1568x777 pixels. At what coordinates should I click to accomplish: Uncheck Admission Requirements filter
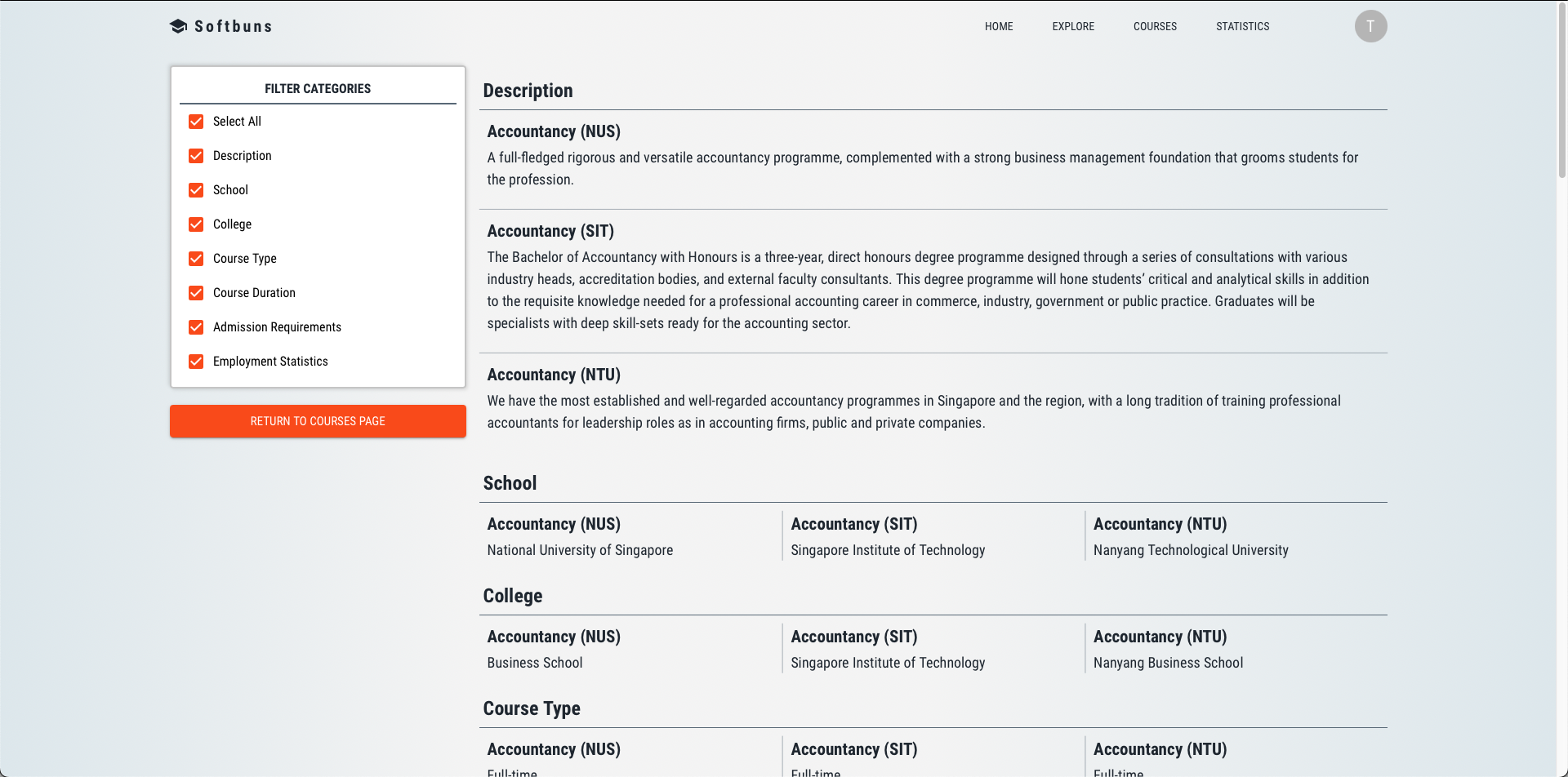196,326
